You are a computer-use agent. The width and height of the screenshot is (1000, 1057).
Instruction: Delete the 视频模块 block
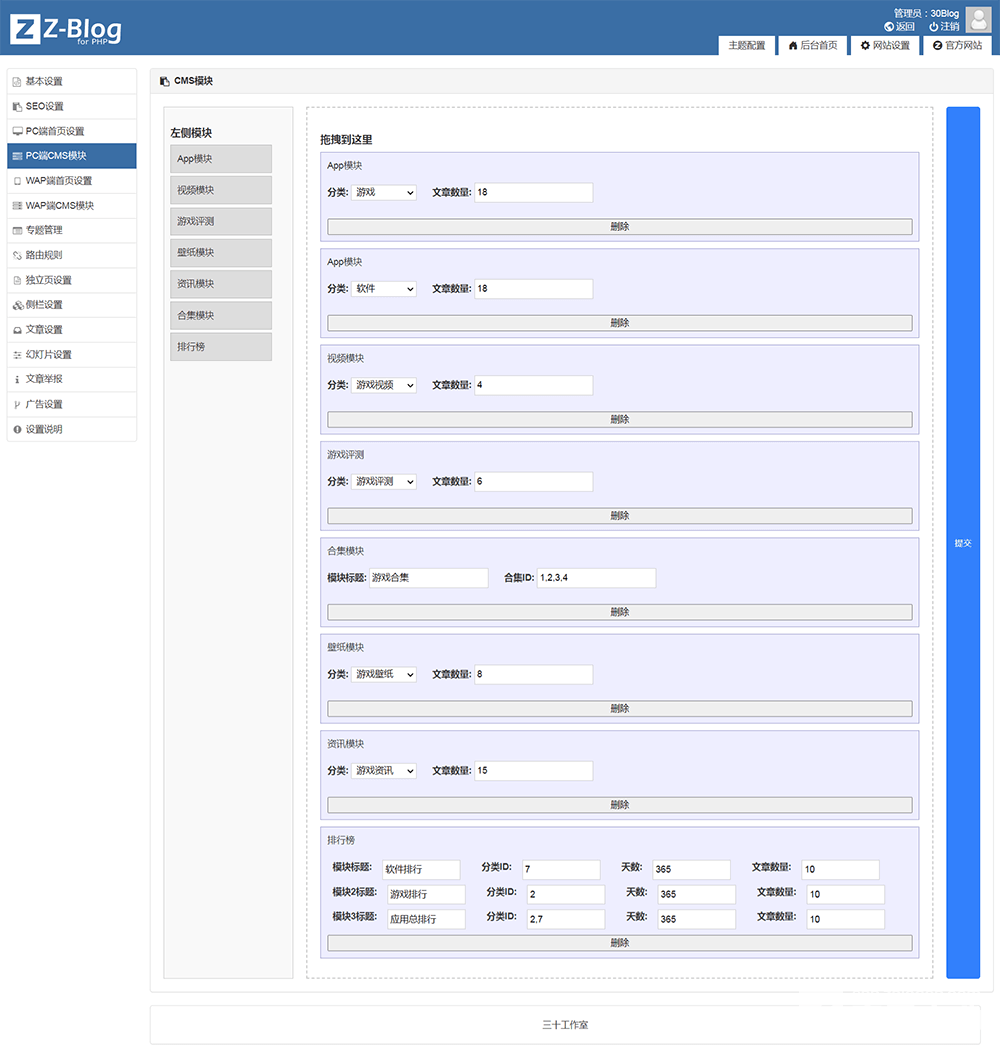tap(620, 419)
